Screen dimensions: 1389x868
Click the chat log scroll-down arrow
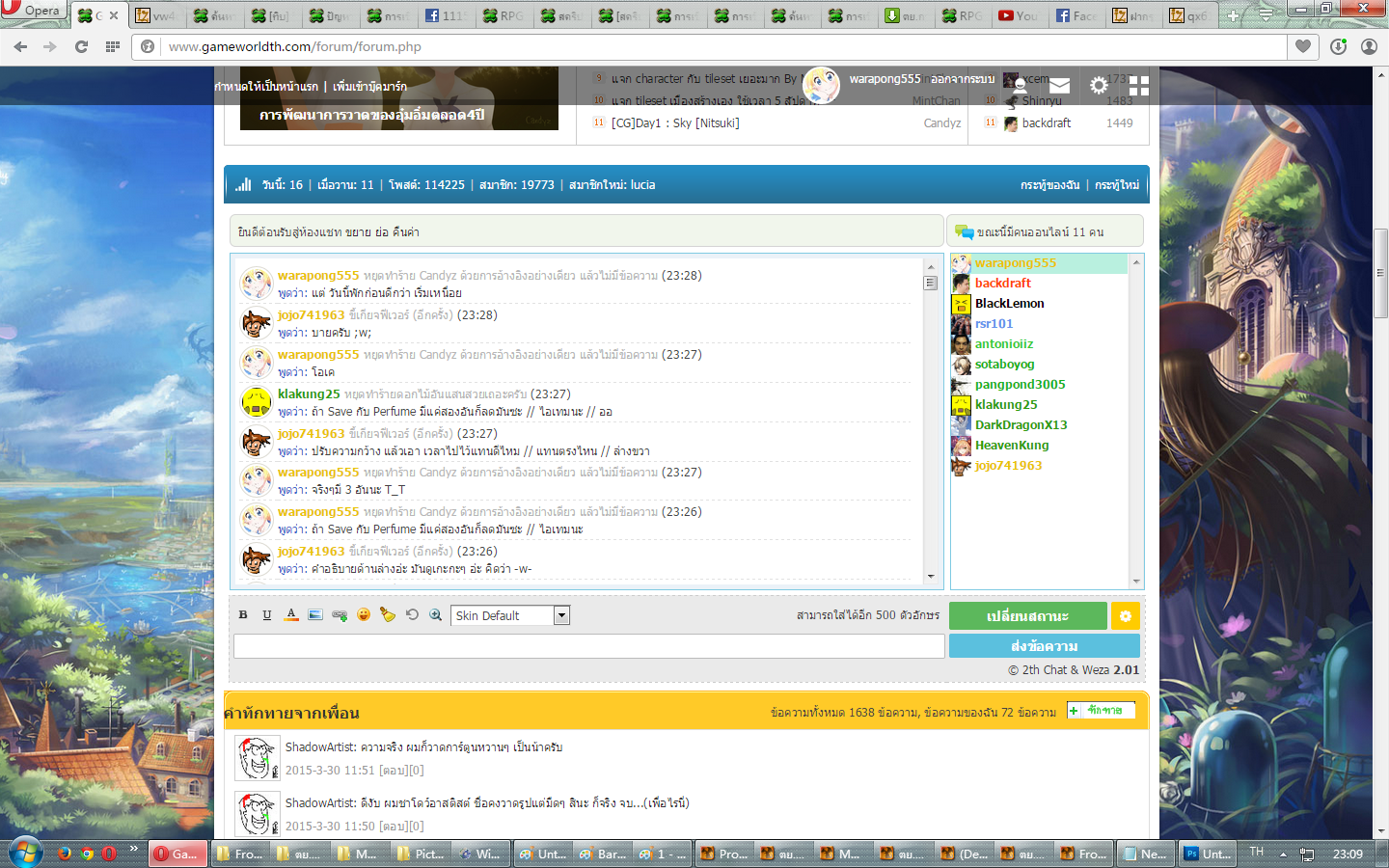click(931, 576)
